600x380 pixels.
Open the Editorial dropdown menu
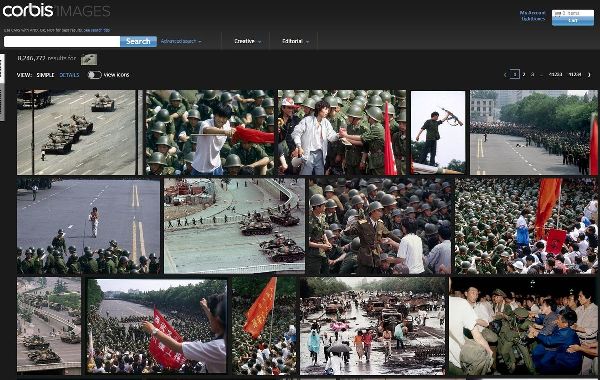tap(295, 41)
